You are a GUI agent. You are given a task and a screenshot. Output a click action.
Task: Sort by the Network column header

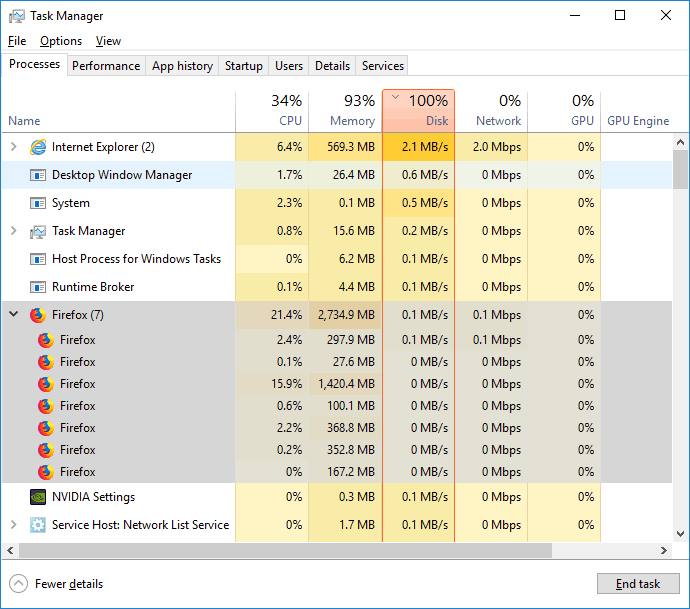click(x=491, y=111)
